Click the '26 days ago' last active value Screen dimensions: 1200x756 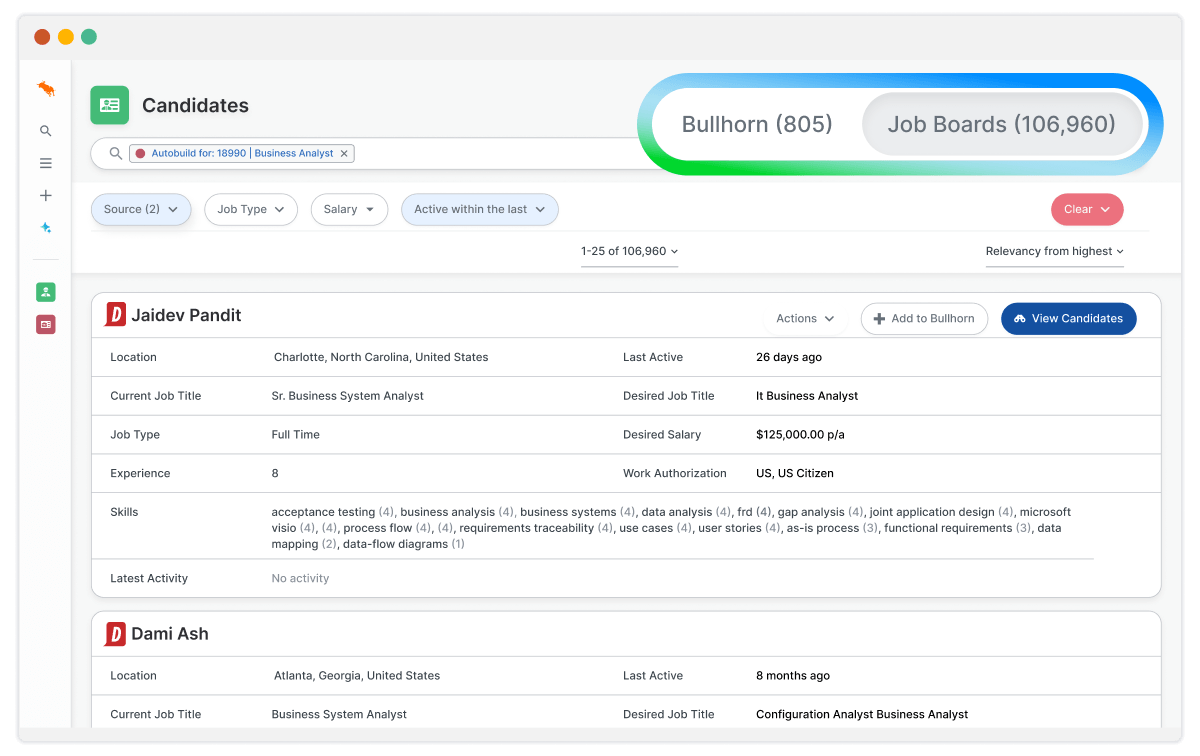pos(789,357)
